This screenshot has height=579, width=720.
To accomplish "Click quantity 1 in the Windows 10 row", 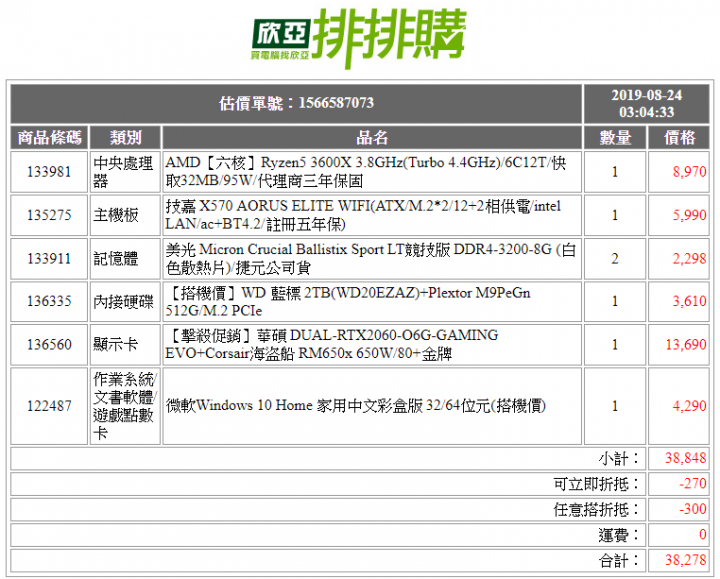I will [615, 406].
